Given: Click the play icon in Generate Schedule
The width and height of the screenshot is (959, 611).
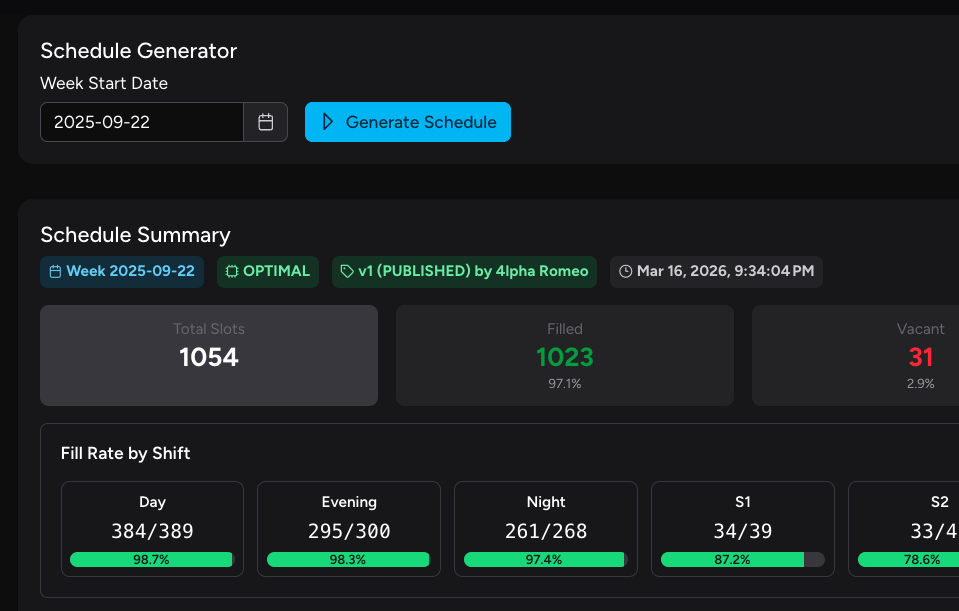Looking at the screenshot, I should coord(327,122).
